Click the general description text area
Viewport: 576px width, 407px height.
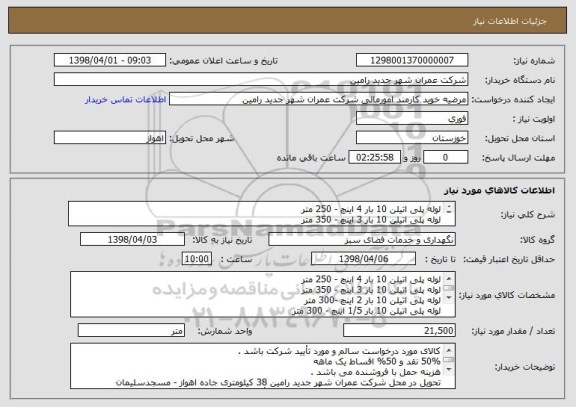(x=262, y=214)
